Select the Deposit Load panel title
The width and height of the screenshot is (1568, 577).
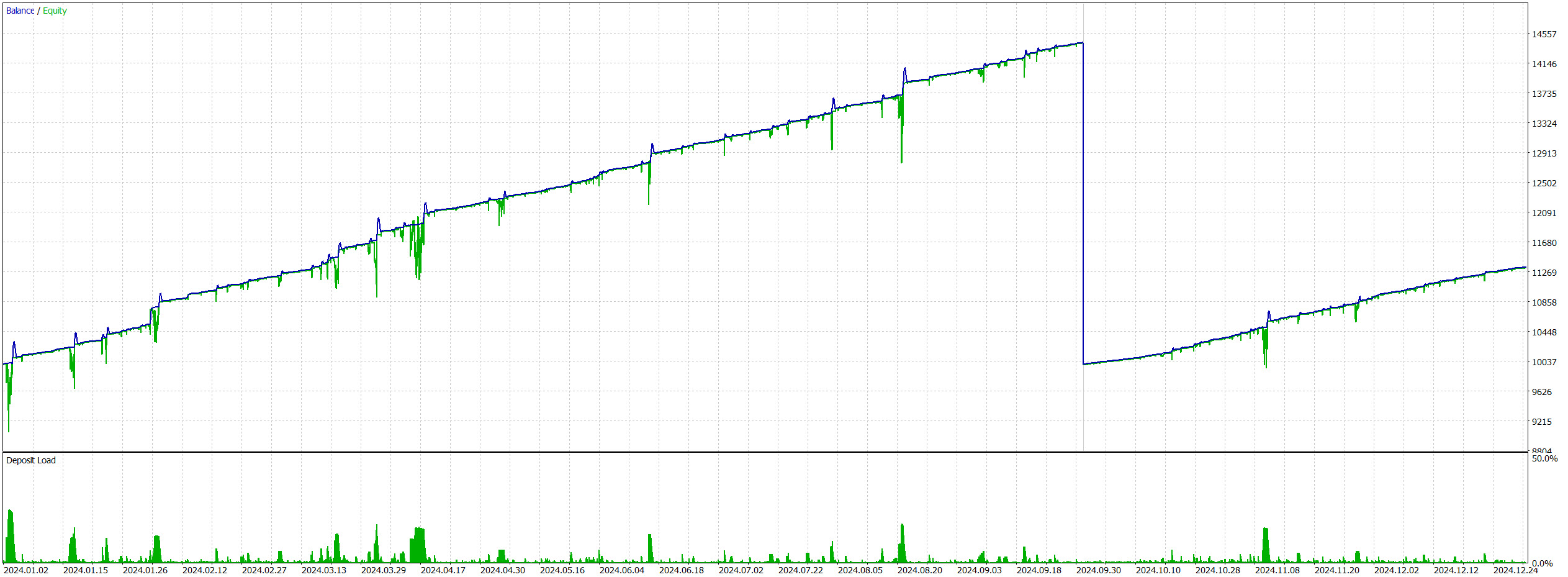click(30, 460)
